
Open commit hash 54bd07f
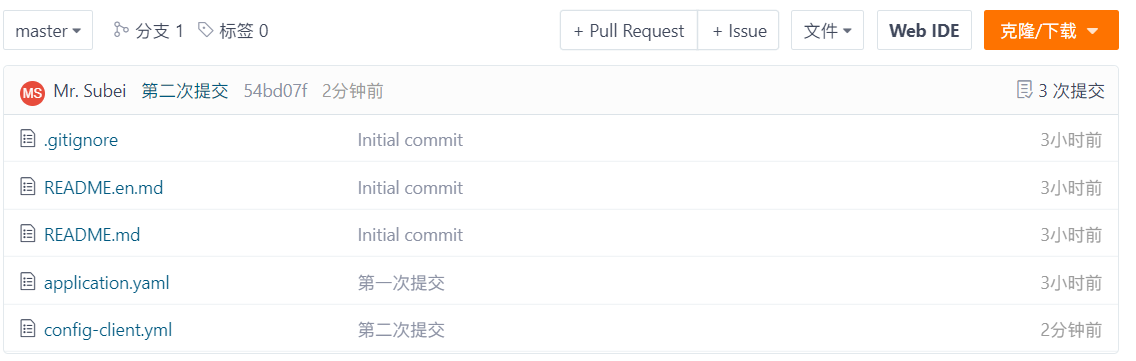[275, 91]
